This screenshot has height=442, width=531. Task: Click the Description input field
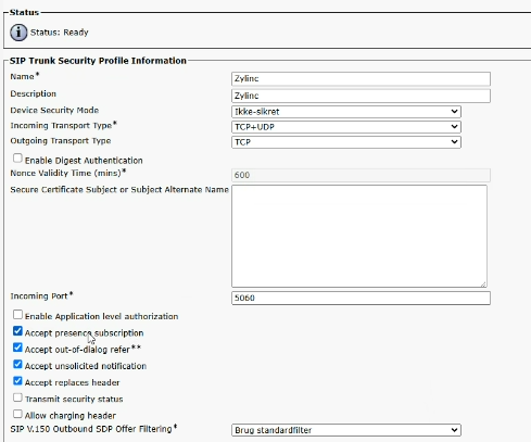[x=361, y=96]
